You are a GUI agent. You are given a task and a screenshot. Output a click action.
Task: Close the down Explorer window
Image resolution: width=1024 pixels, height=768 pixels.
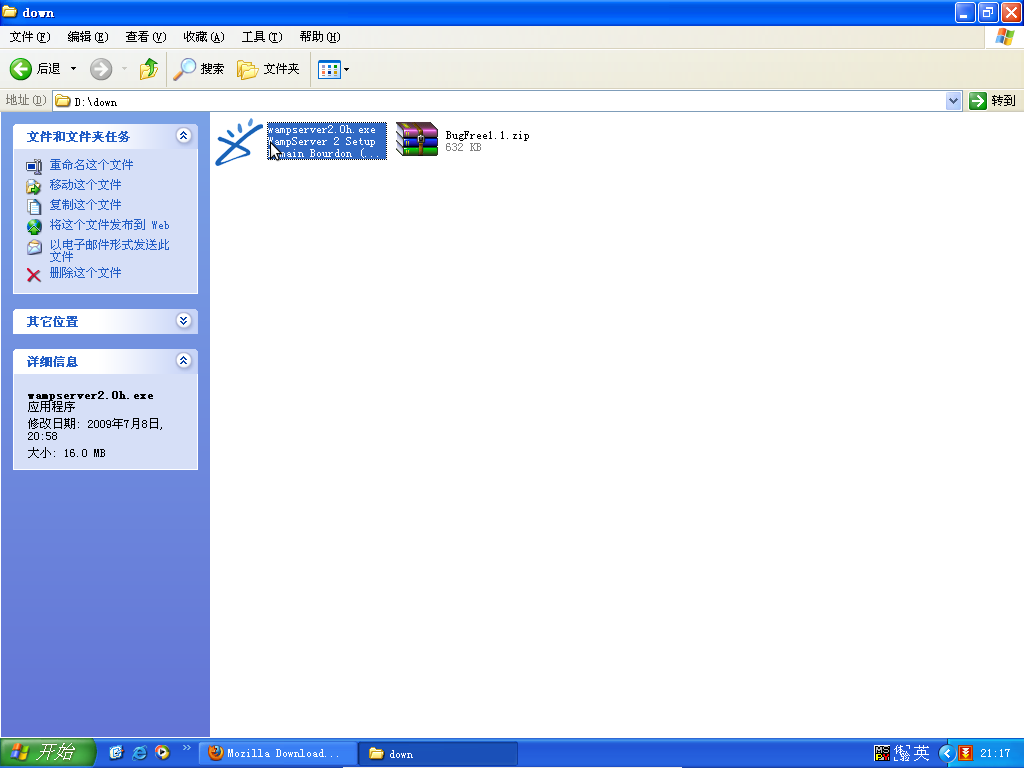pyautogui.click(x=1011, y=12)
